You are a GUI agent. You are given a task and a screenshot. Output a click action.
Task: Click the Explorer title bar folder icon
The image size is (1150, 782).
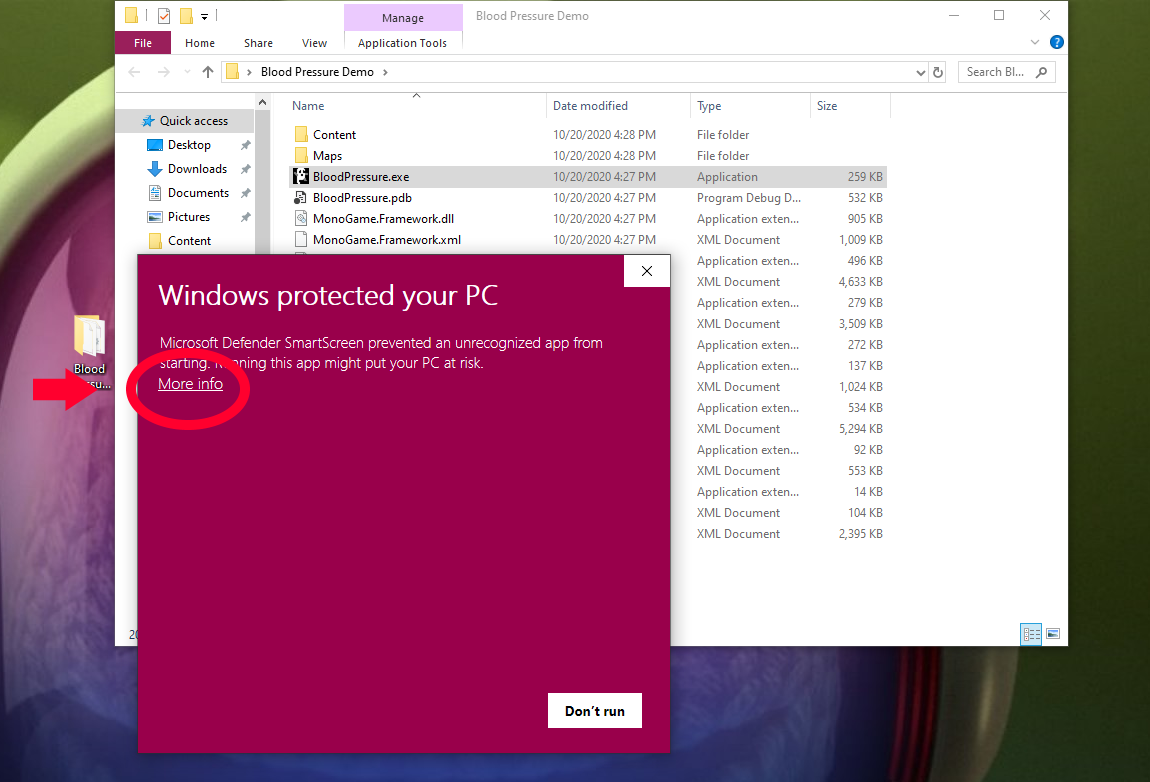tap(131, 15)
